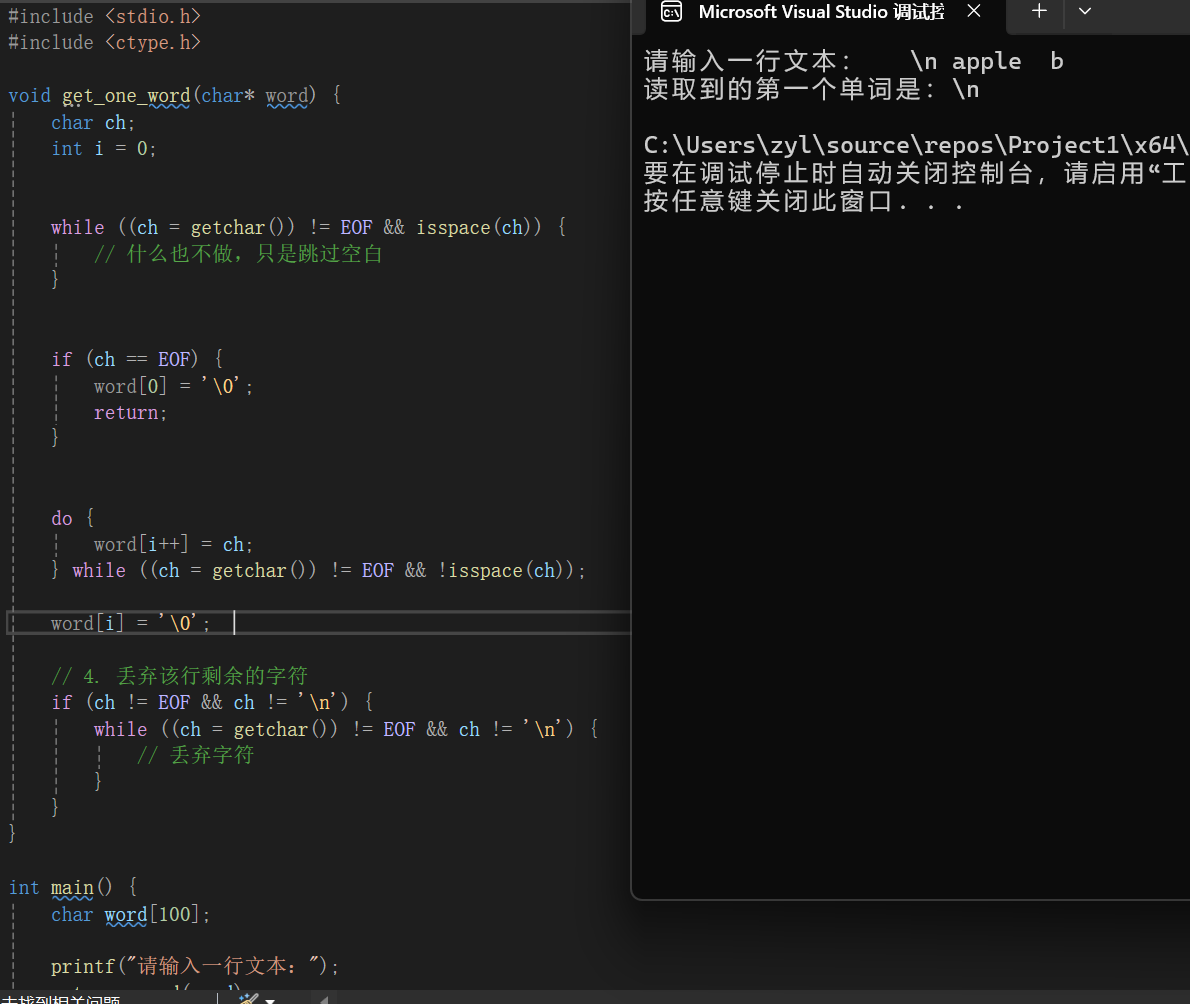
Task: Click the first while loop with isspace(ch)
Action: (308, 227)
